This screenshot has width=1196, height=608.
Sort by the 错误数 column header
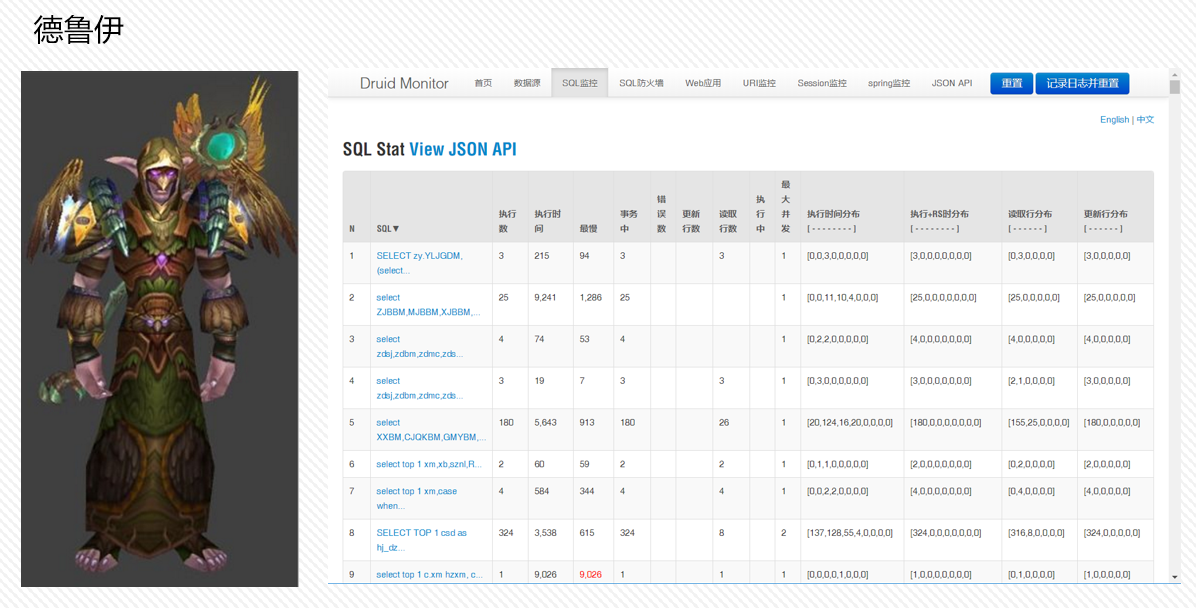coord(661,214)
